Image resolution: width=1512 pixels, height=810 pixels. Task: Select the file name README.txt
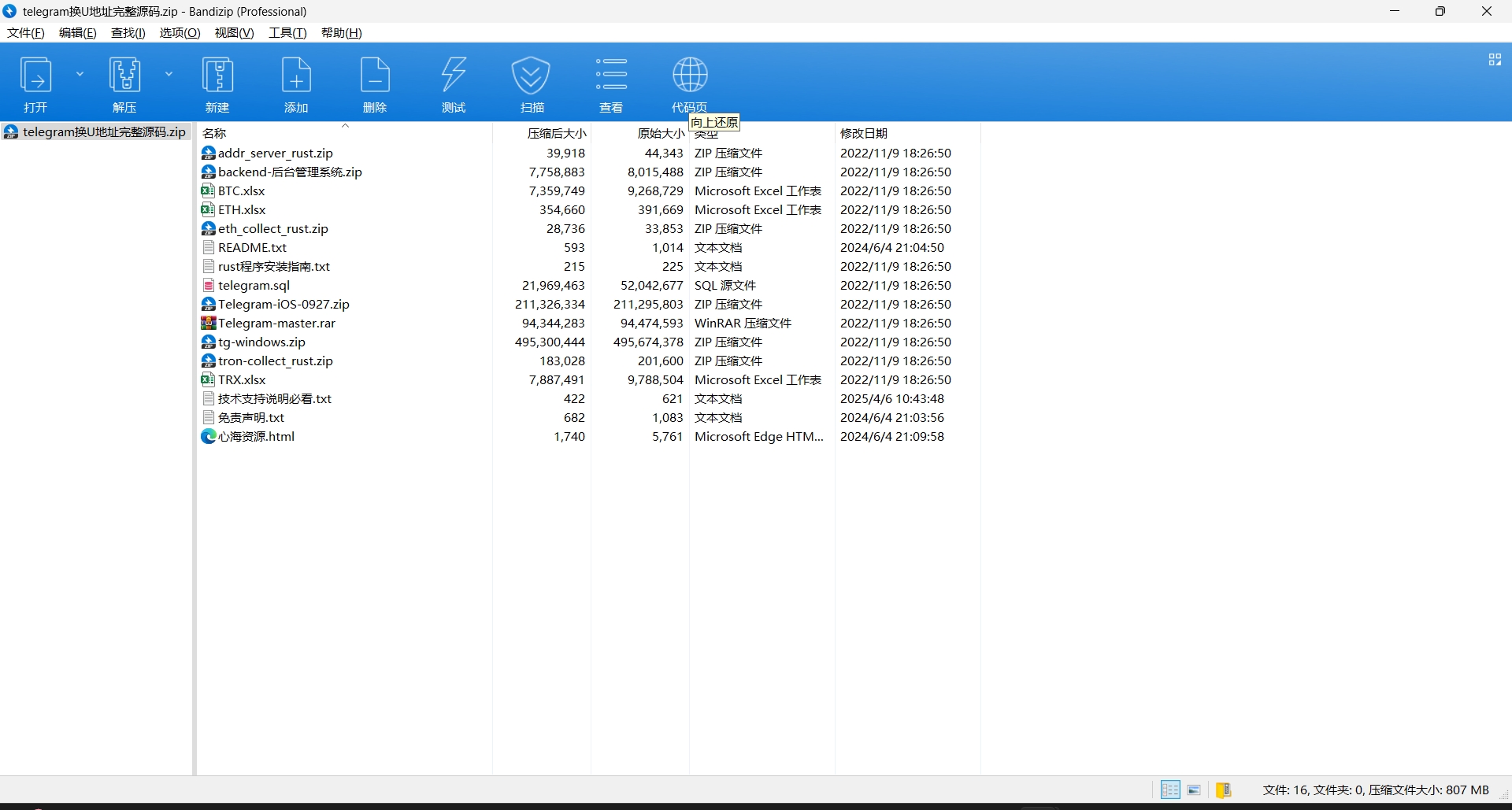[253, 247]
